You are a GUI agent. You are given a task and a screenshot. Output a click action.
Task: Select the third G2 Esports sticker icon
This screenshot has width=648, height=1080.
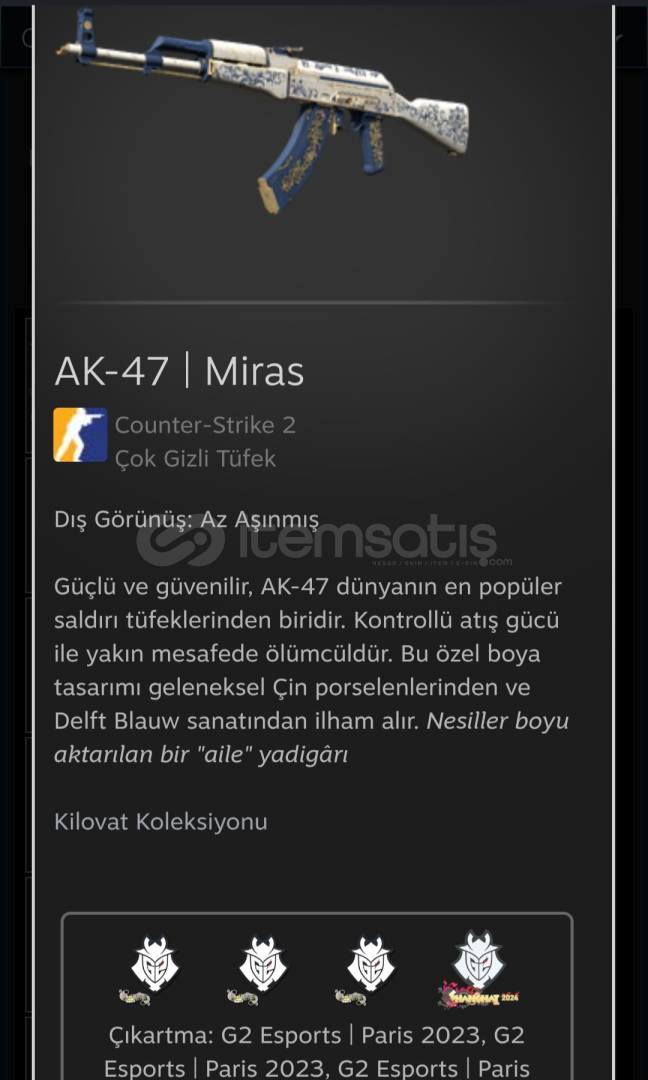368,970
